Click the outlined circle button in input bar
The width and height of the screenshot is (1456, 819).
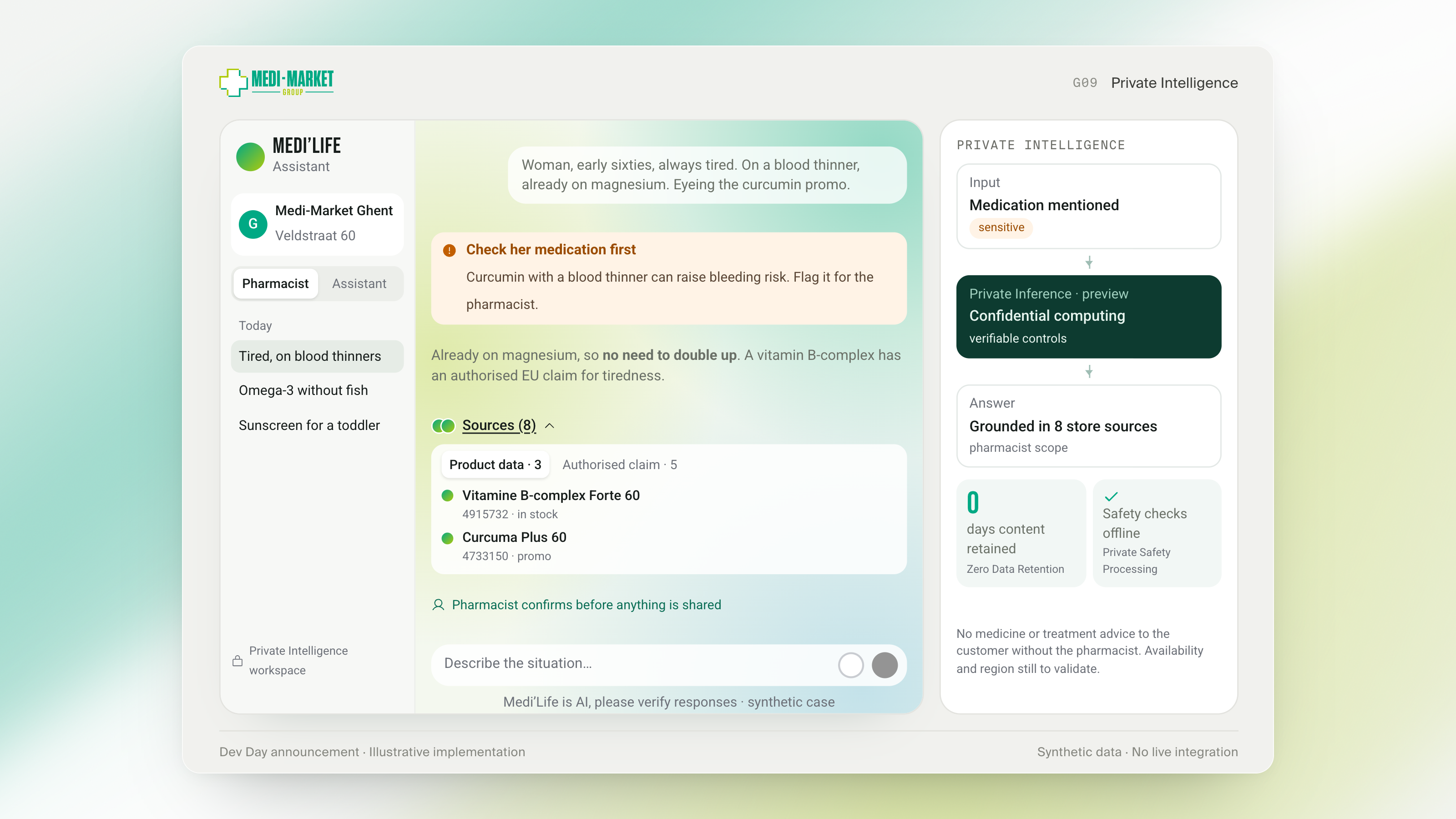pyautogui.click(x=851, y=665)
